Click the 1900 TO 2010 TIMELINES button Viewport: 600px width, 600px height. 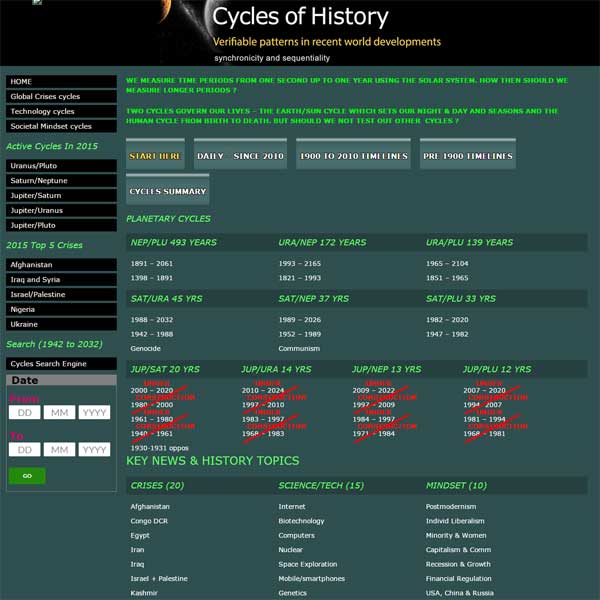353,154
